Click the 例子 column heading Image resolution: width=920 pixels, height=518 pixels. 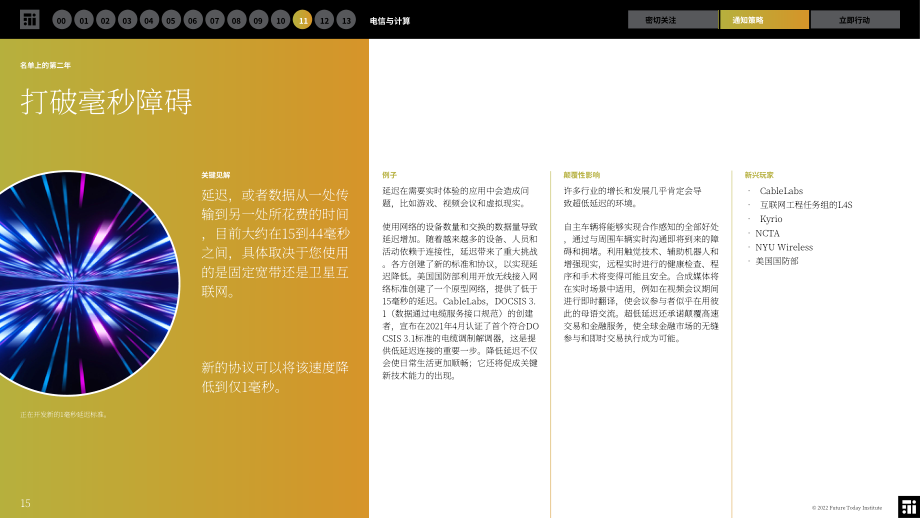tap(390, 175)
